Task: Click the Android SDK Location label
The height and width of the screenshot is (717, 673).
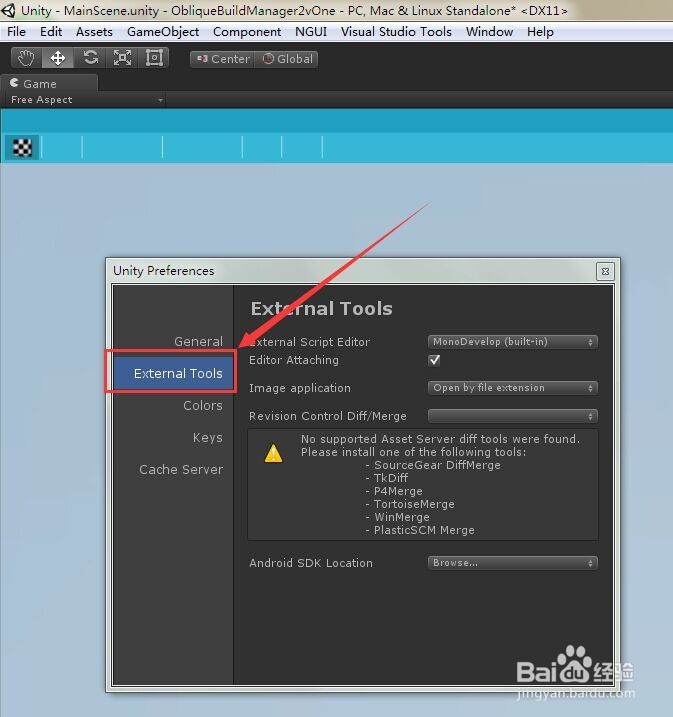Action: tap(311, 563)
